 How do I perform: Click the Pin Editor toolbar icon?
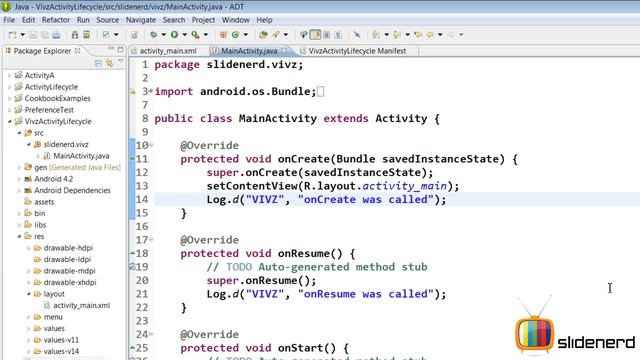[357, 35]
